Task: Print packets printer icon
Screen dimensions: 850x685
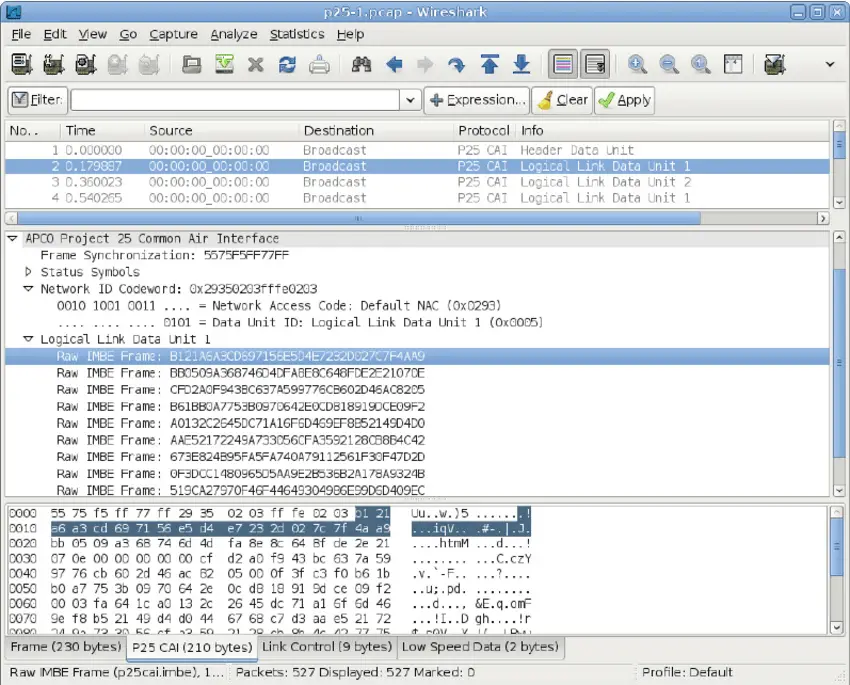Action: point(319,65)
